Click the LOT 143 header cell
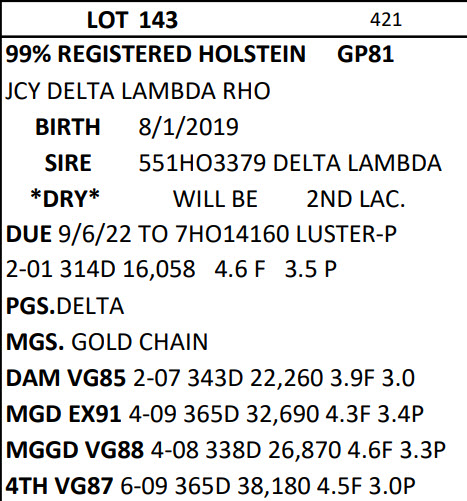This screenshot has width=467, height=501. point(132,20)
